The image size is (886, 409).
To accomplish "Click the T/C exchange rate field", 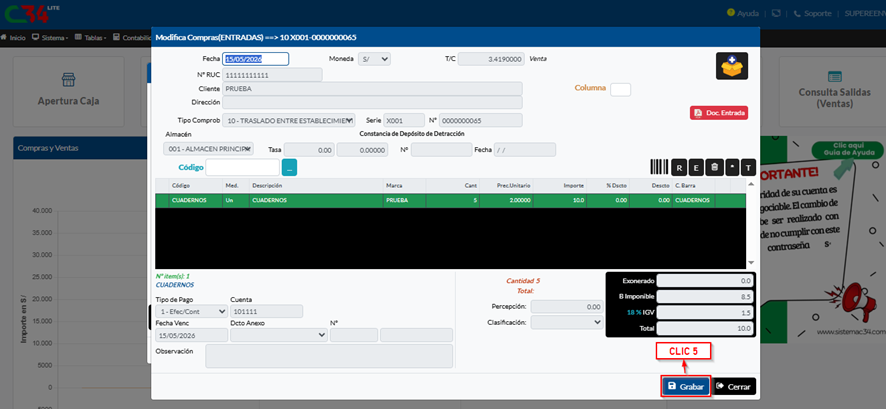I will [492, 59].
